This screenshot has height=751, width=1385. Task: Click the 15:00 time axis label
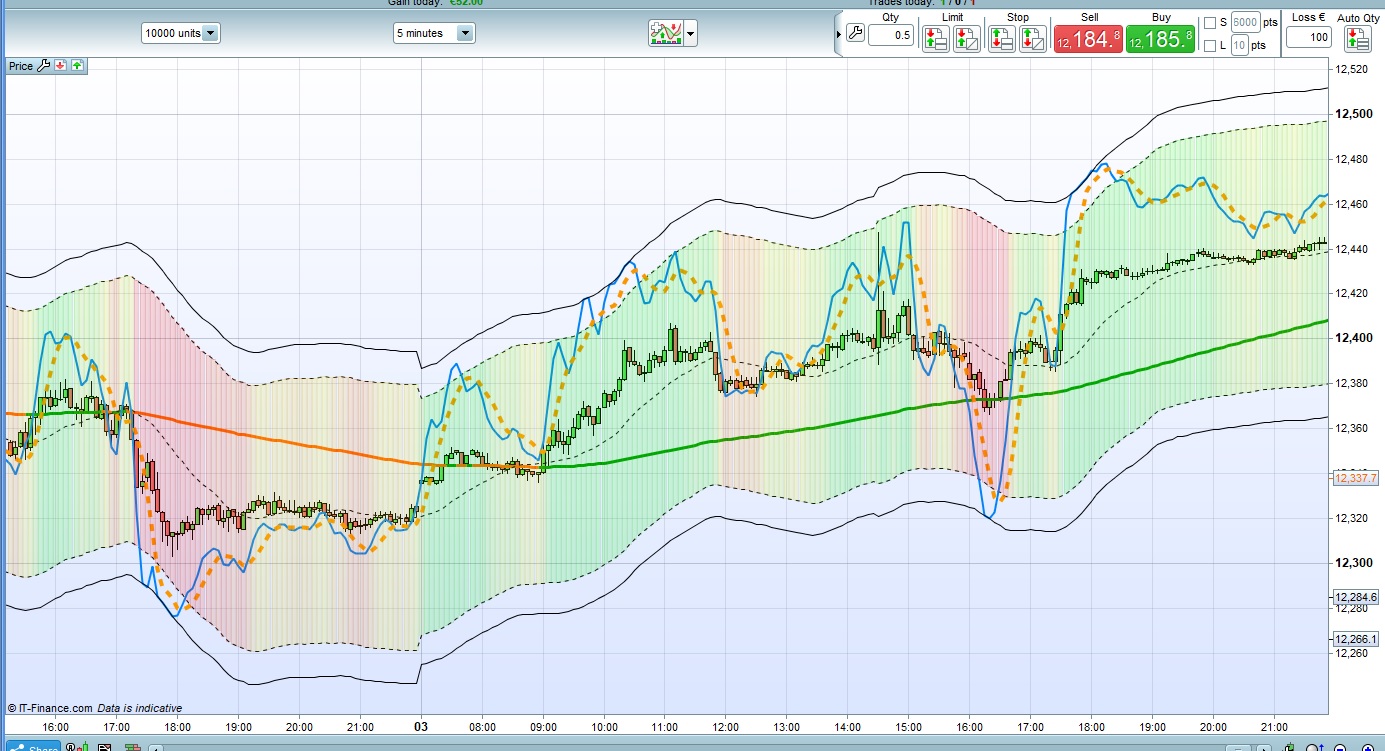pos(908,727)
